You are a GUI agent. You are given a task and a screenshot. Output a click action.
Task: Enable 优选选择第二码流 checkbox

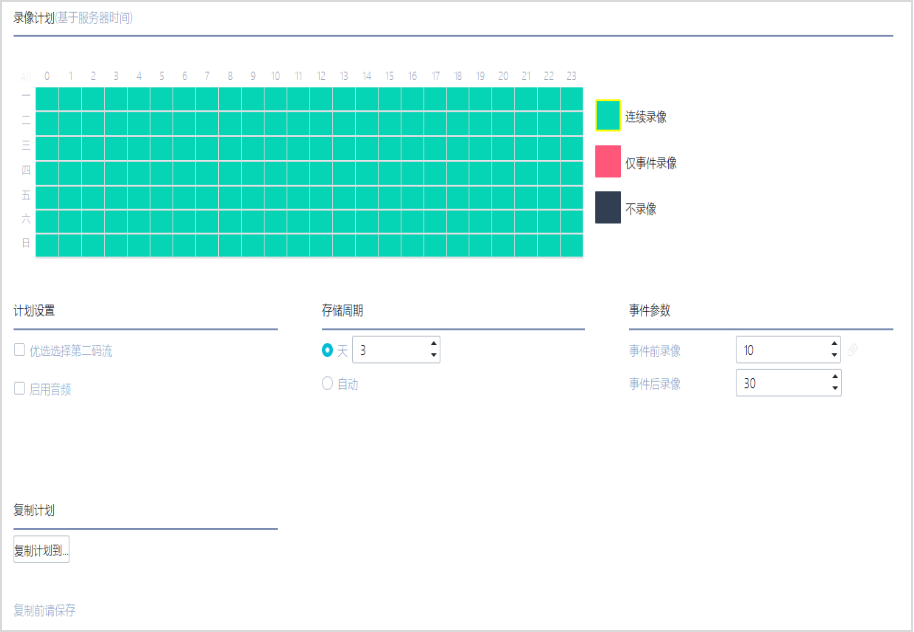[19, 350]
